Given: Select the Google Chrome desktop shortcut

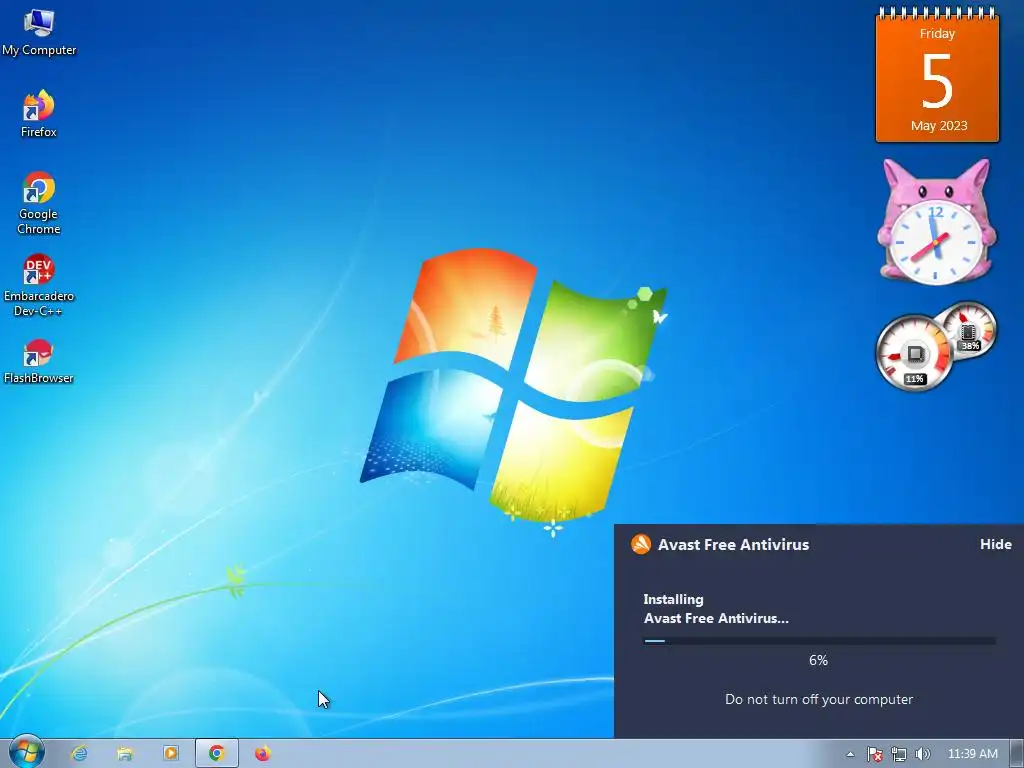Looking at the screenshot, I should click(39, 202).
